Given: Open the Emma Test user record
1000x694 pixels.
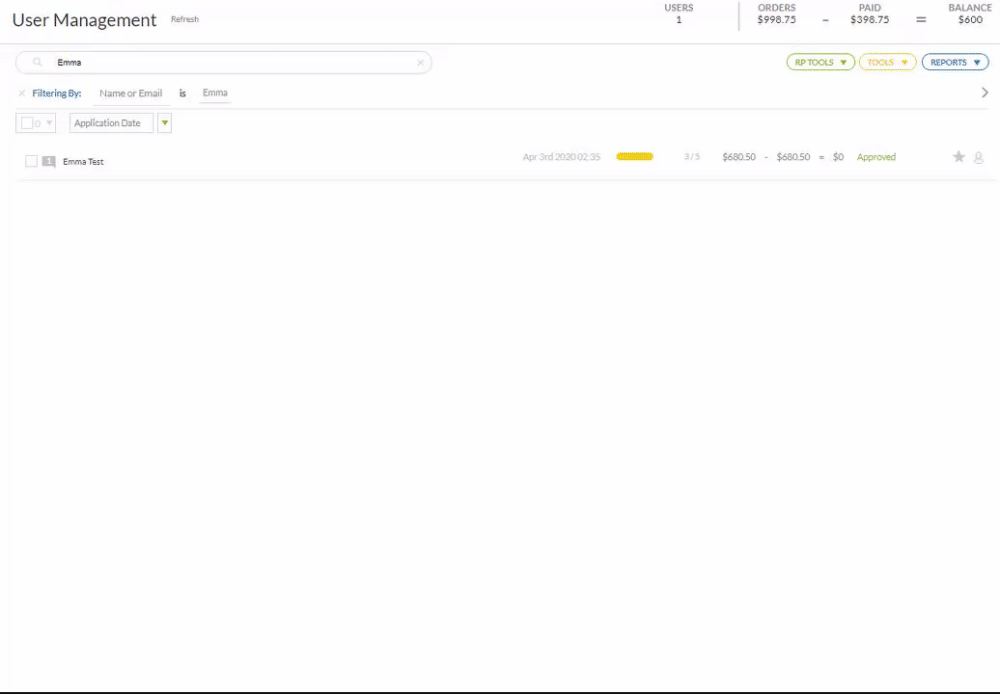Looking at the screenshot, I should tap(83, 161).
